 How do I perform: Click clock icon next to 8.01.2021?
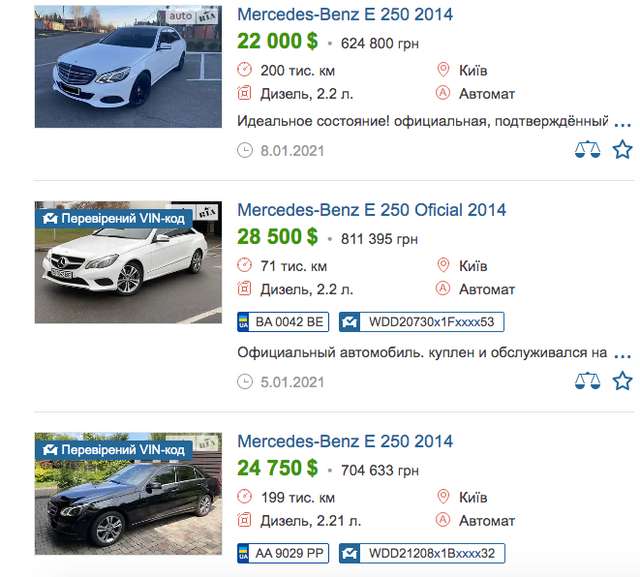click(x=245, y=150)
